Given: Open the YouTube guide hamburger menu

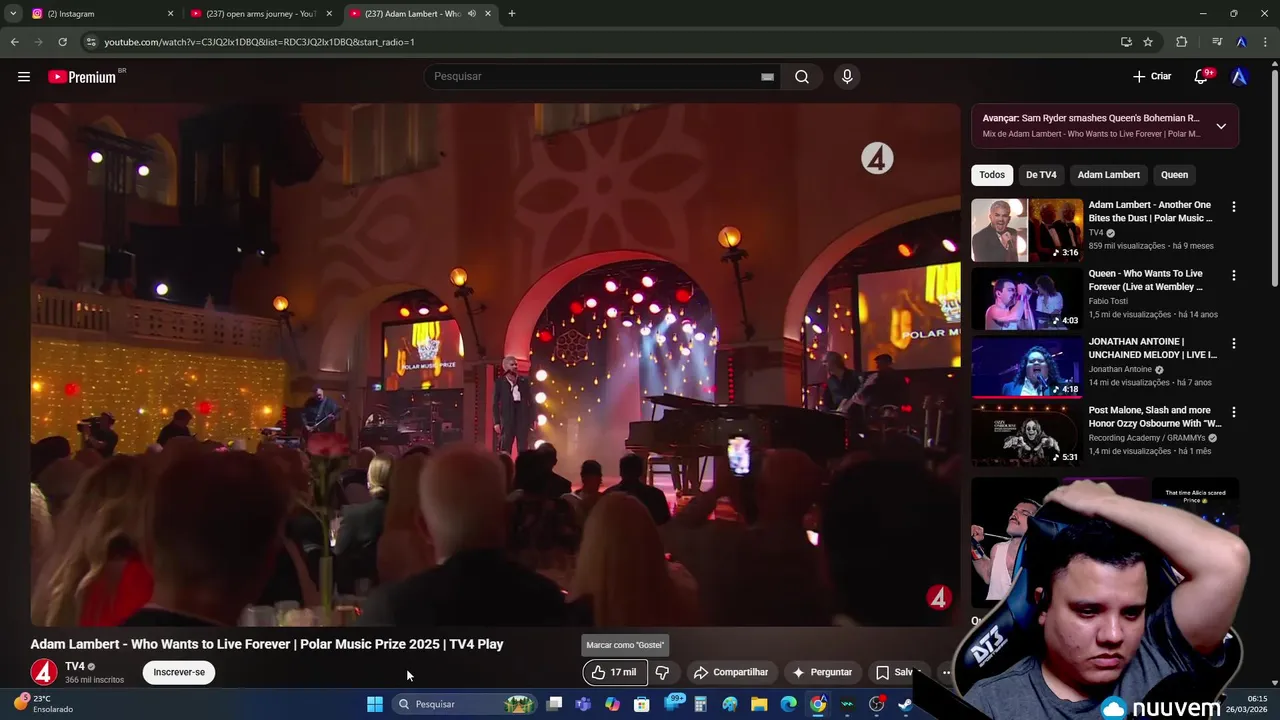Looking at the screenshot, I should 24,77.
